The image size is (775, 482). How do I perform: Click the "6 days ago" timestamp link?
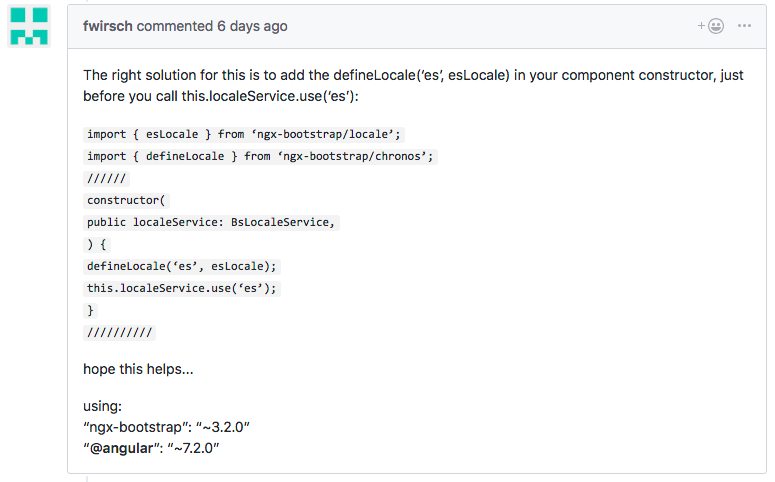point(252,26)
